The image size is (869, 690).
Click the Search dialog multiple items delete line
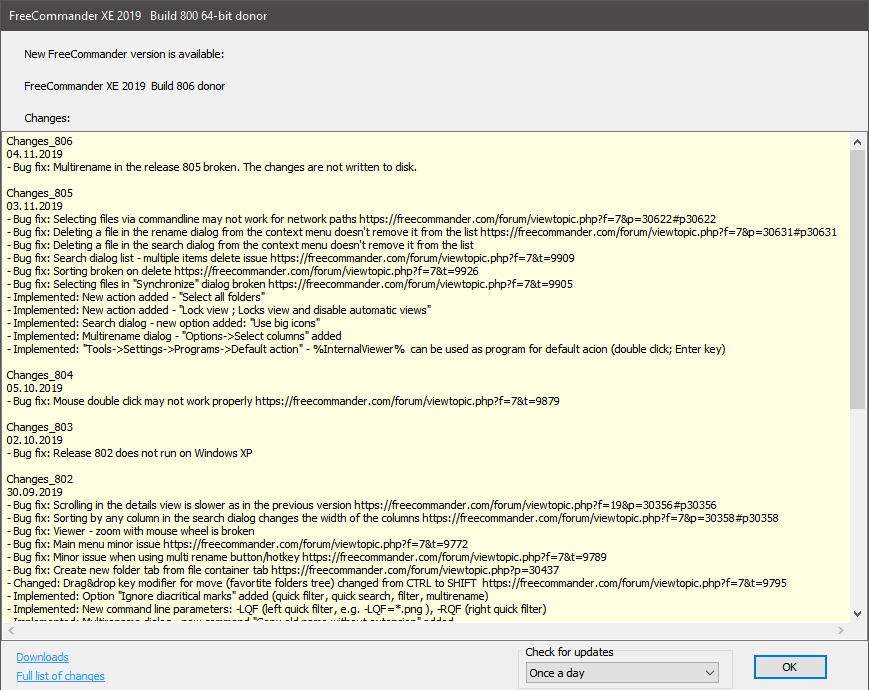coord(290,258)
